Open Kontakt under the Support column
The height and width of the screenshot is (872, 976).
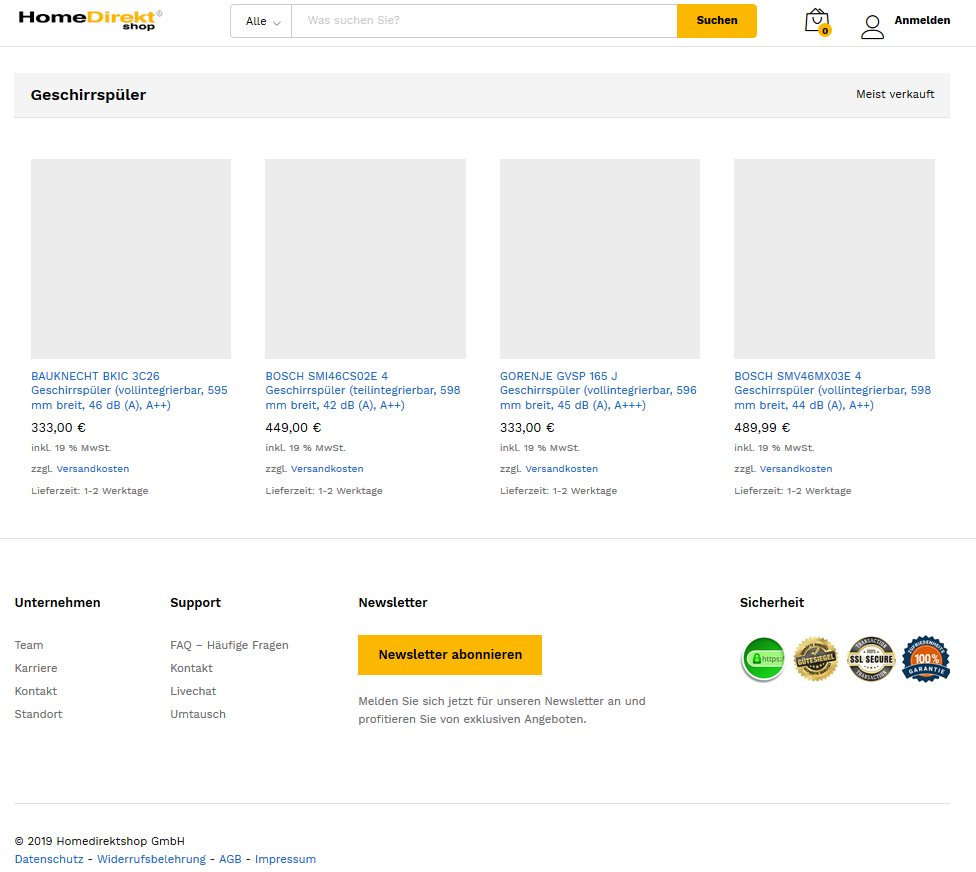point(192,668)
